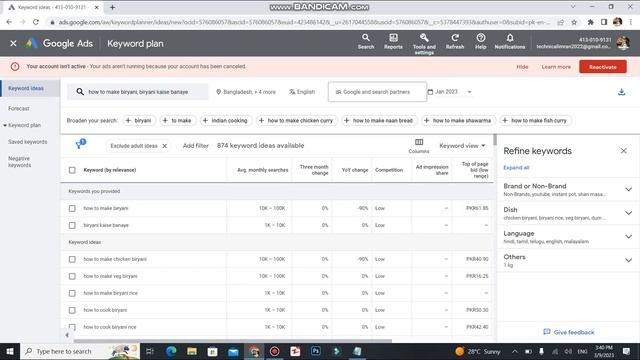
Task: Check the 'how to cook biryani rice' row
Action: 72,327
